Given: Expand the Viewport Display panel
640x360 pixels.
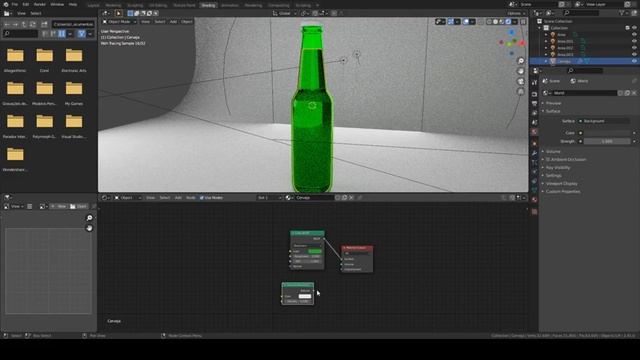Looking at the screenshot, I should (562, 184).
